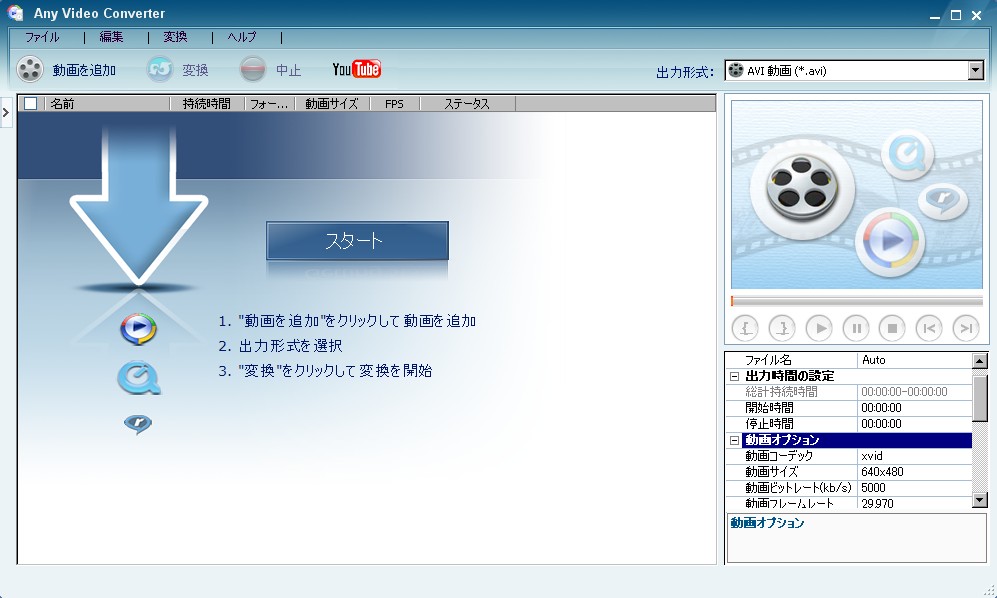Maximize the Any Video Converter window

[x=956, y=15]
